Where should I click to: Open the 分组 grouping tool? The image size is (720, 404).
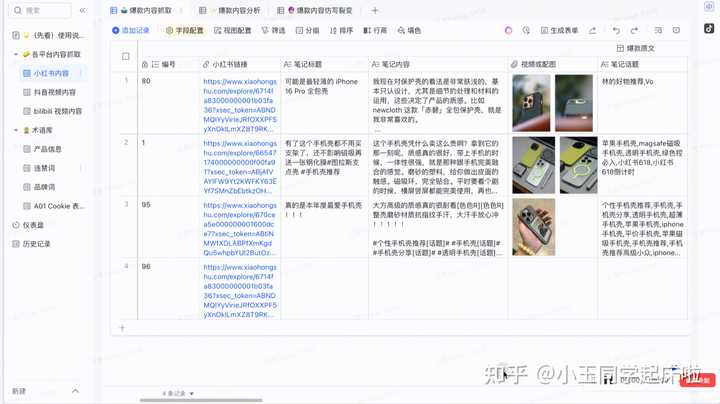[x=308, y=30]
